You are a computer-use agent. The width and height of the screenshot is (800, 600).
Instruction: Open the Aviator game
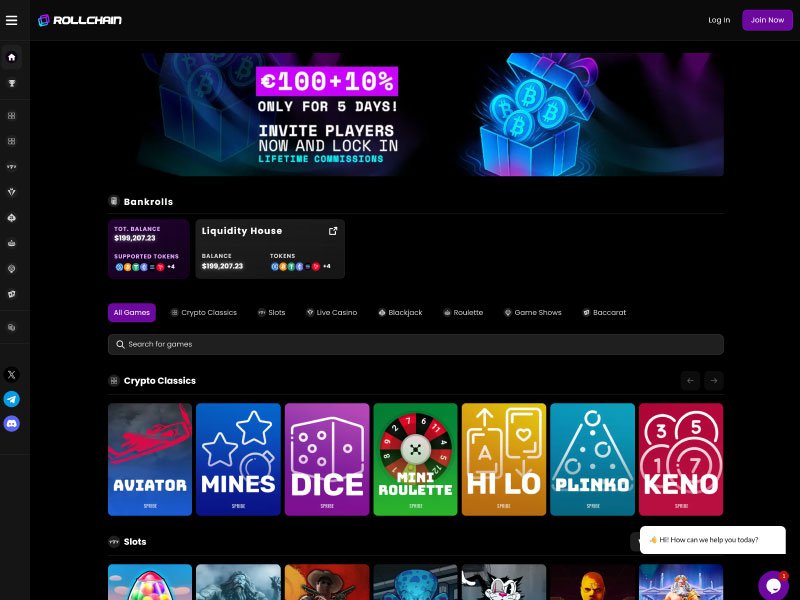tap(150, 459)
